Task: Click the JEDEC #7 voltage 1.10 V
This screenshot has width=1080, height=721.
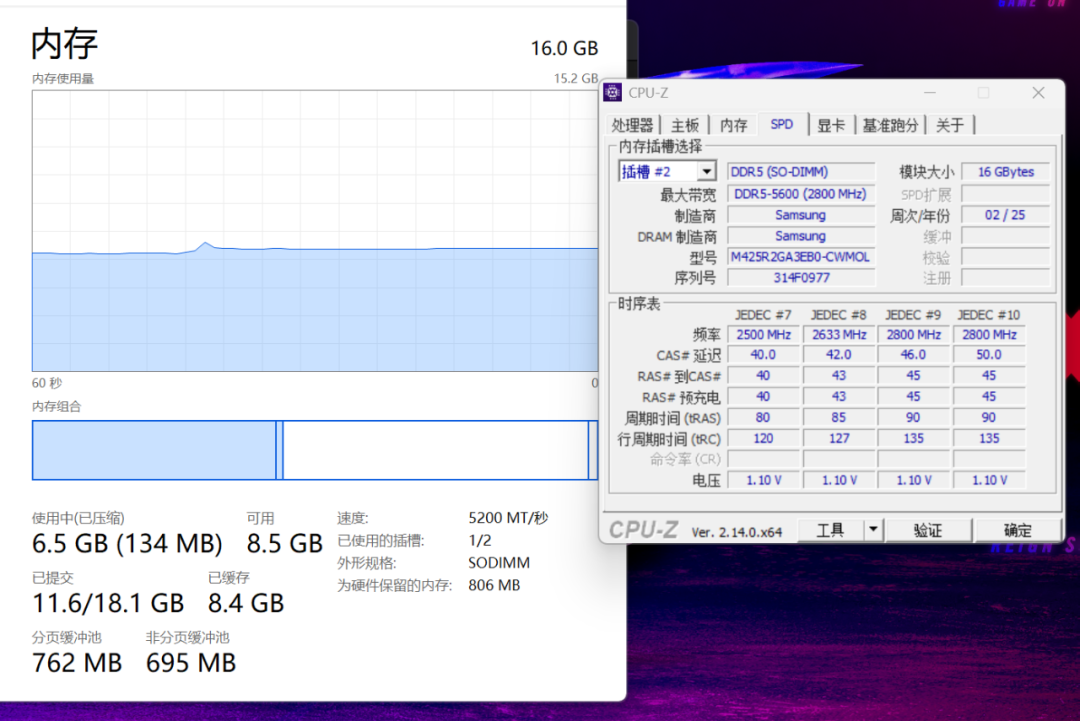Action: pos(763,480)
